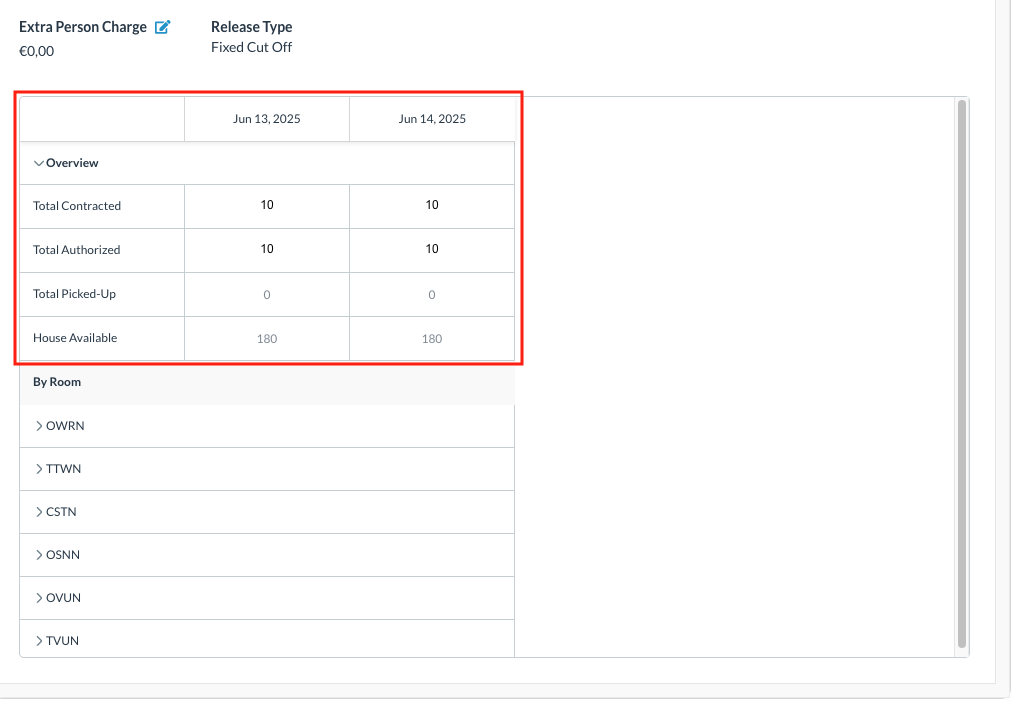Click the Jun 14, 2025 column header
This screenshot has width=1017, height=705.
432,119
